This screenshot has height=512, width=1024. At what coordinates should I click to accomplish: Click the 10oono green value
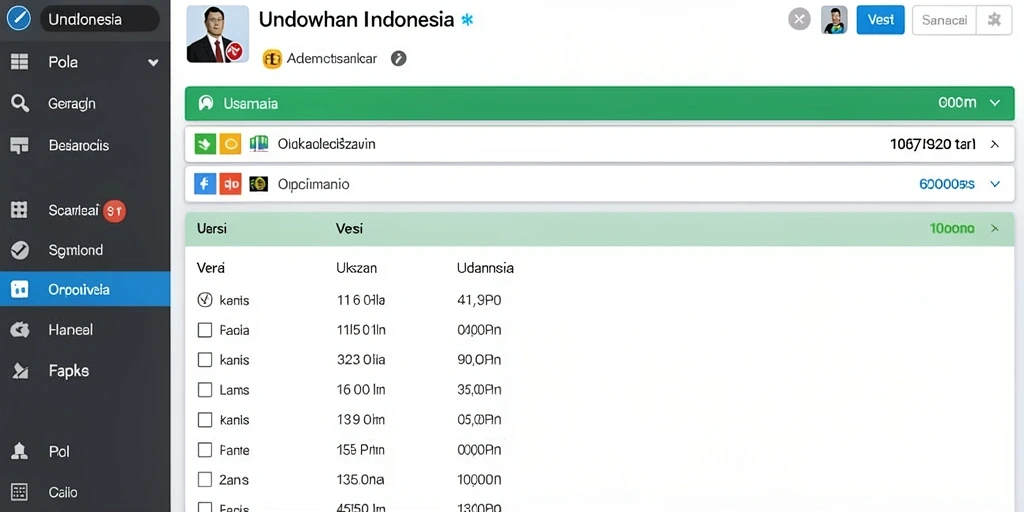[952, 229]
